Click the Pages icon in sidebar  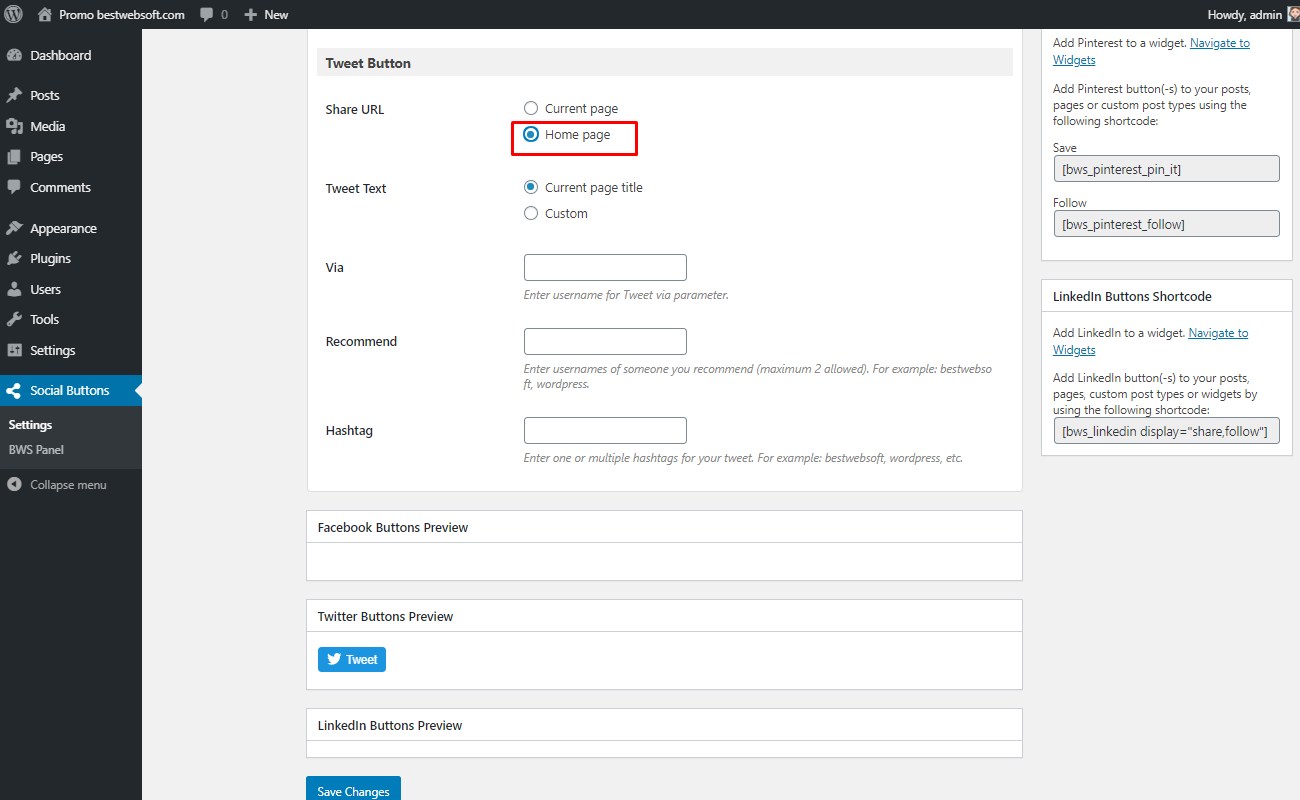(14, 156)
